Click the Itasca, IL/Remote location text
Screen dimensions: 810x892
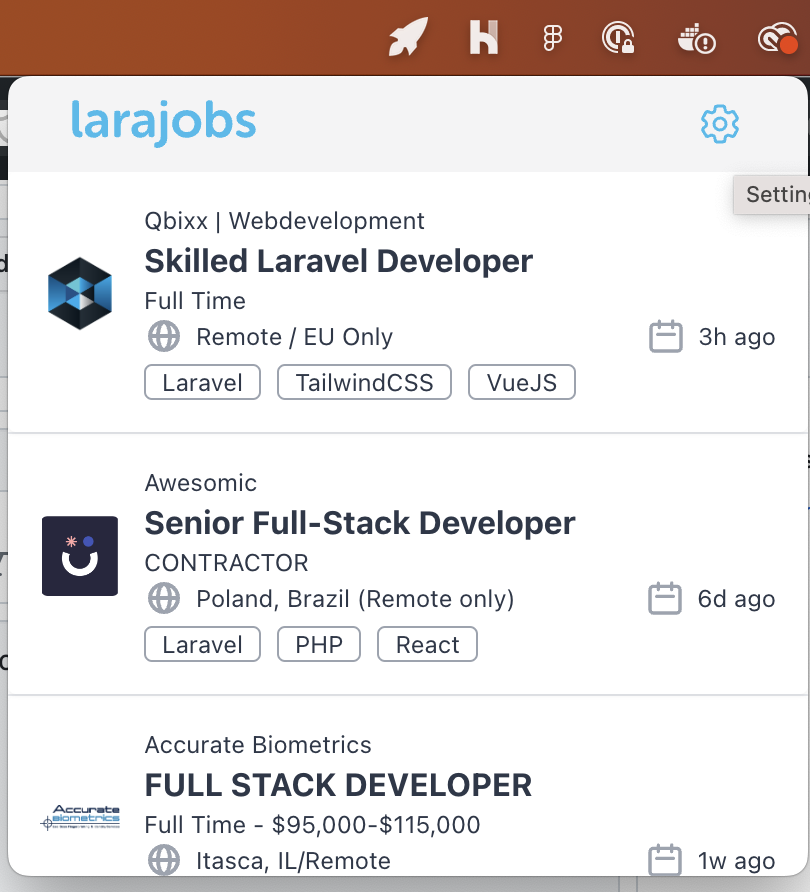294,861
